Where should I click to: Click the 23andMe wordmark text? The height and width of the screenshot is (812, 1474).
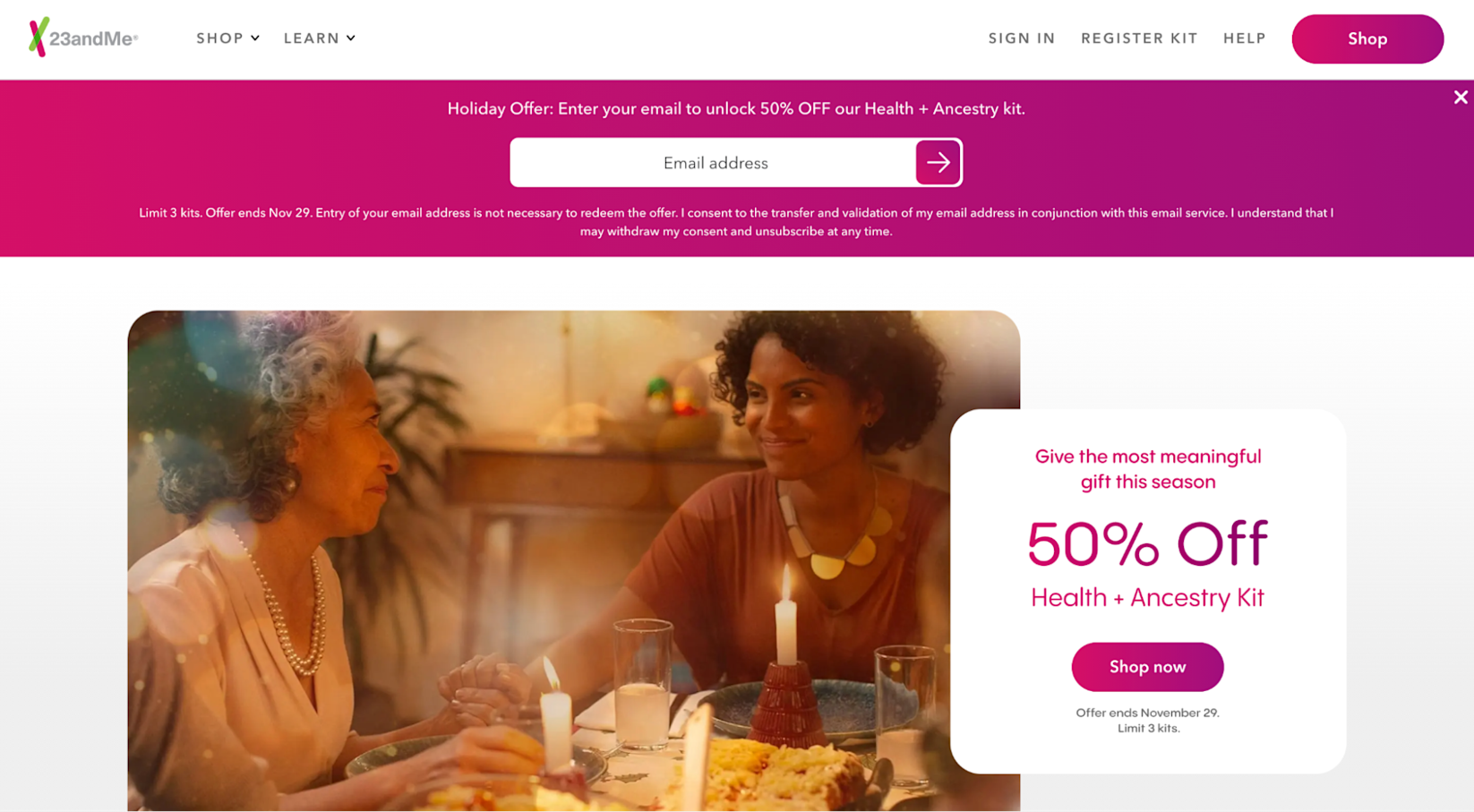click(93, 38)
